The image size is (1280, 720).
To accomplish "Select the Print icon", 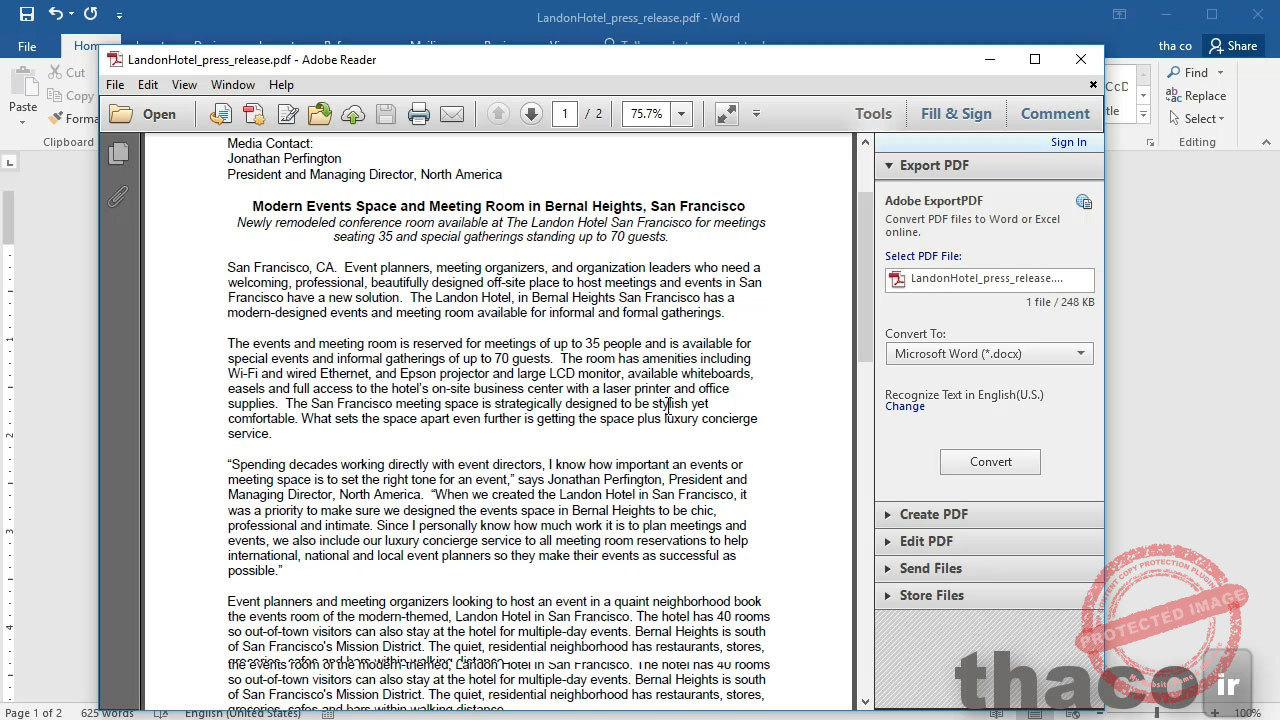I will pyautogui.click(x=418, y=113).
